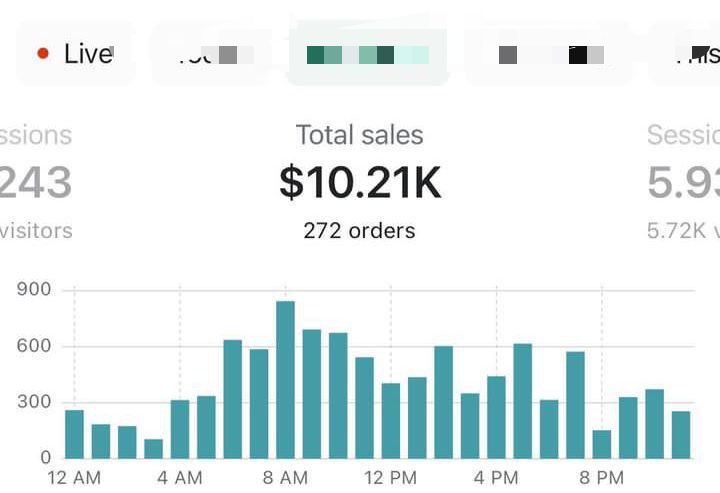Tap the $10.21K total sales figure

(359, 183)
